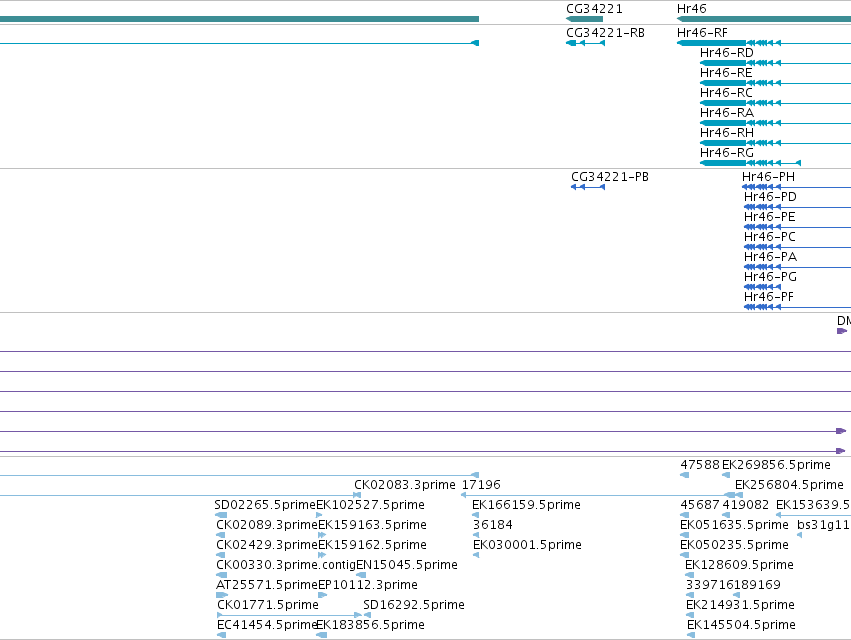Select the Hr46-PH protein label
851x640 pixels.
click(x=768, y=177)
